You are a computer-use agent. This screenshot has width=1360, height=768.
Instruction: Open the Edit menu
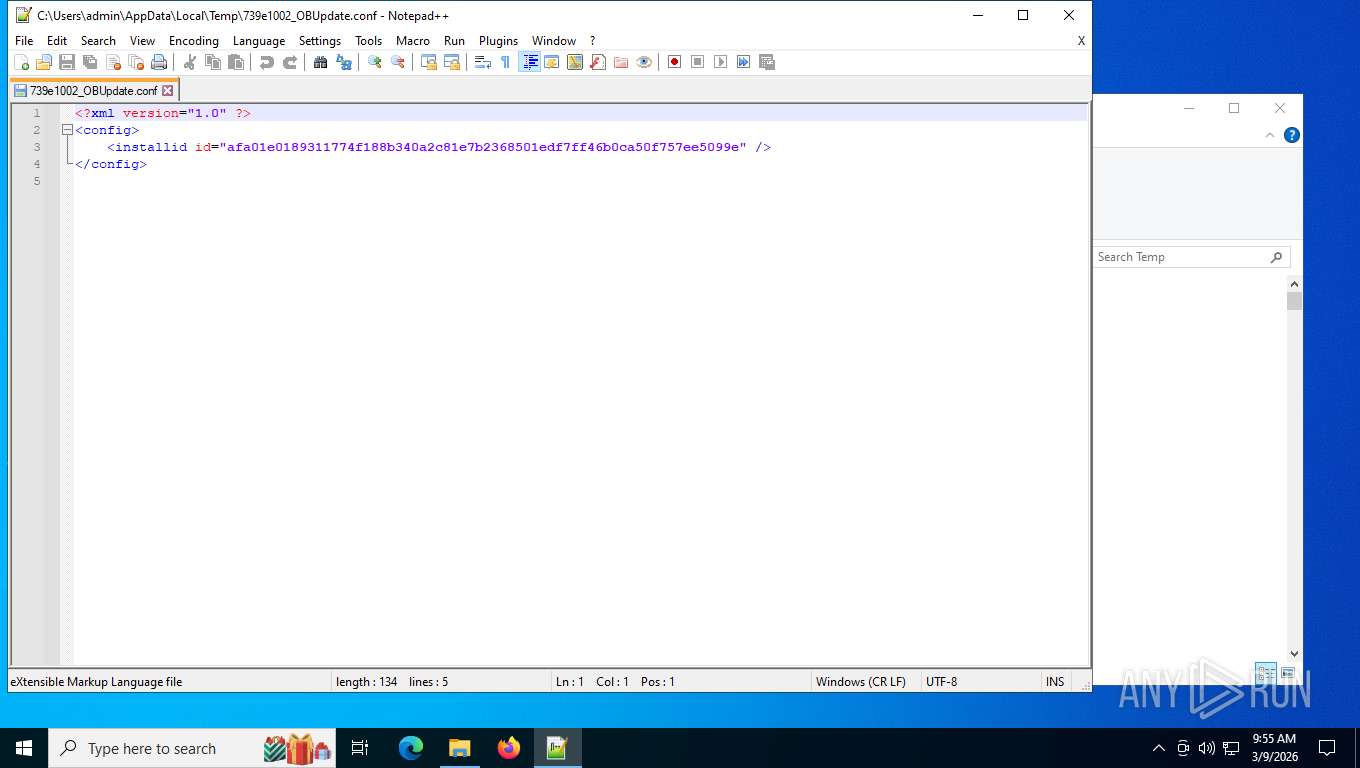click(57, 41)
